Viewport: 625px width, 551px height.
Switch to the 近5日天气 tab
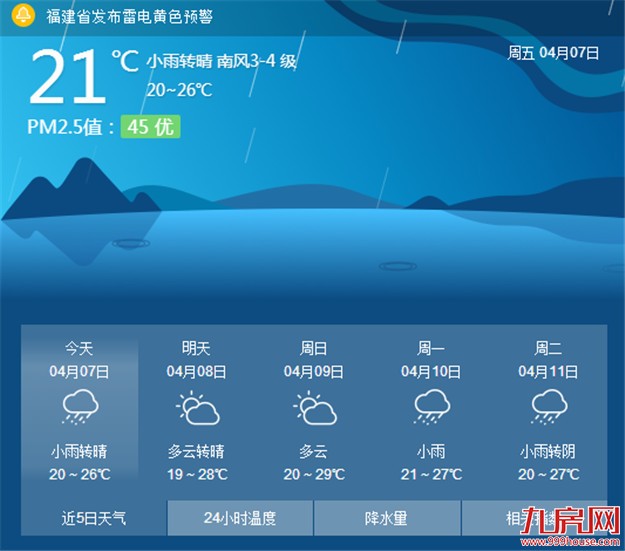tap(94, 518)
